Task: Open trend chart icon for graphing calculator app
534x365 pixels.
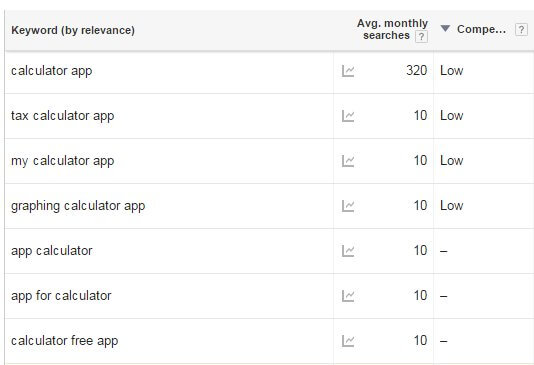Action: click(x=348, y=206)
